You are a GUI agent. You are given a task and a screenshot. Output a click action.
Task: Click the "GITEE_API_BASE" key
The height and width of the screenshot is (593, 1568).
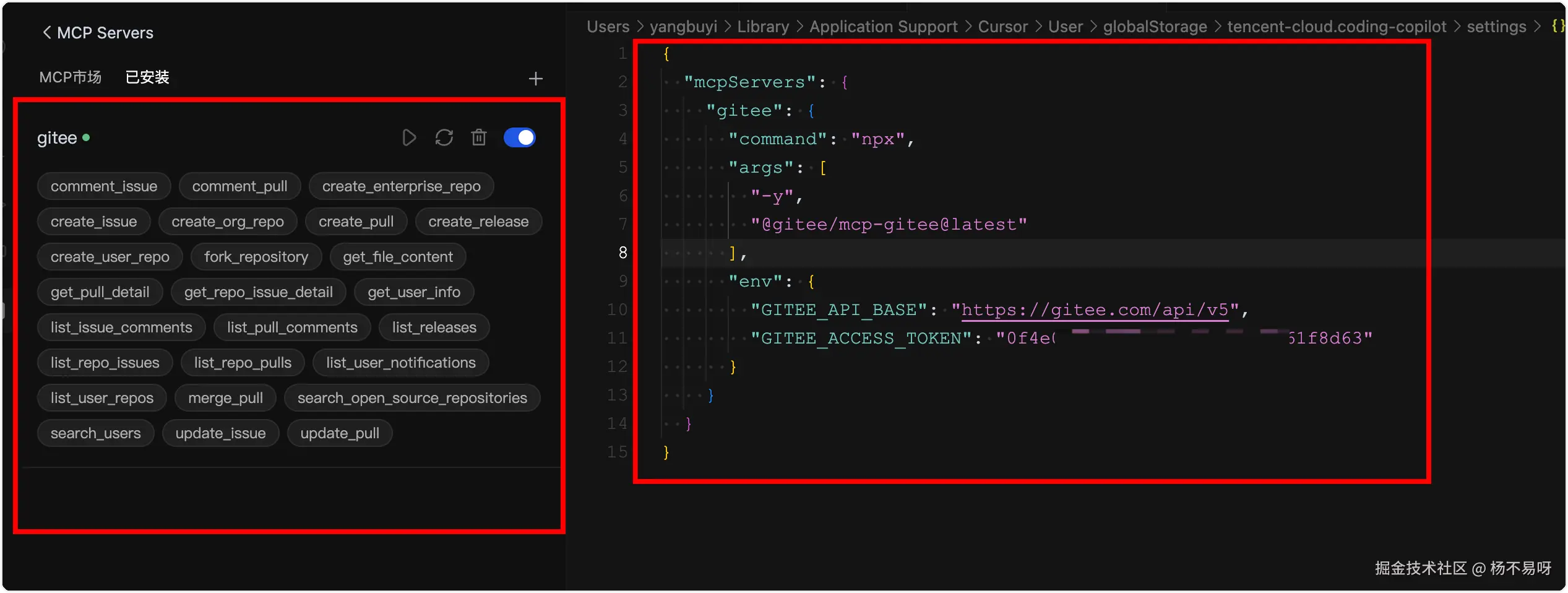coord(838,310)
